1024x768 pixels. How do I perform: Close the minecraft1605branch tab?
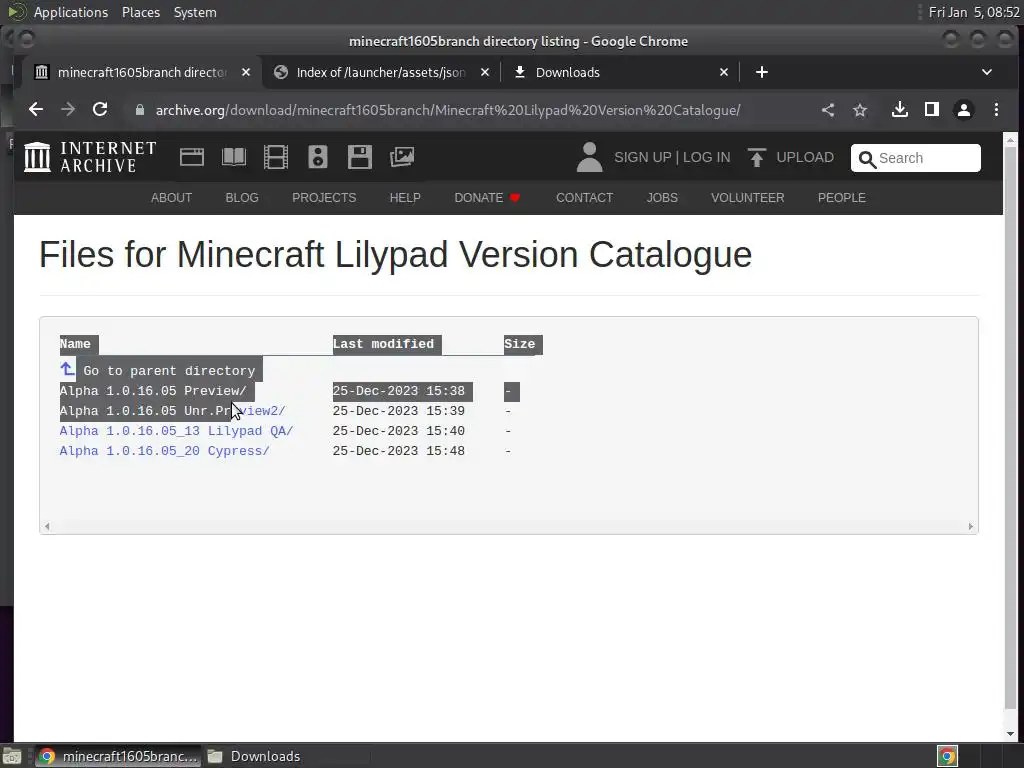tap(246, 72)
